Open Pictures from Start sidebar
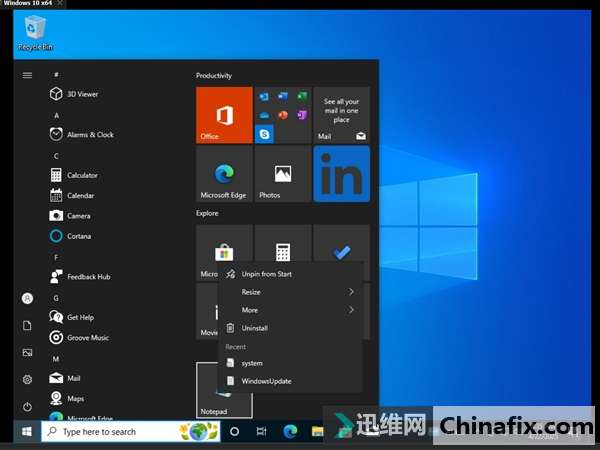Viewport: 600px width, 450px height. (27, 352)
